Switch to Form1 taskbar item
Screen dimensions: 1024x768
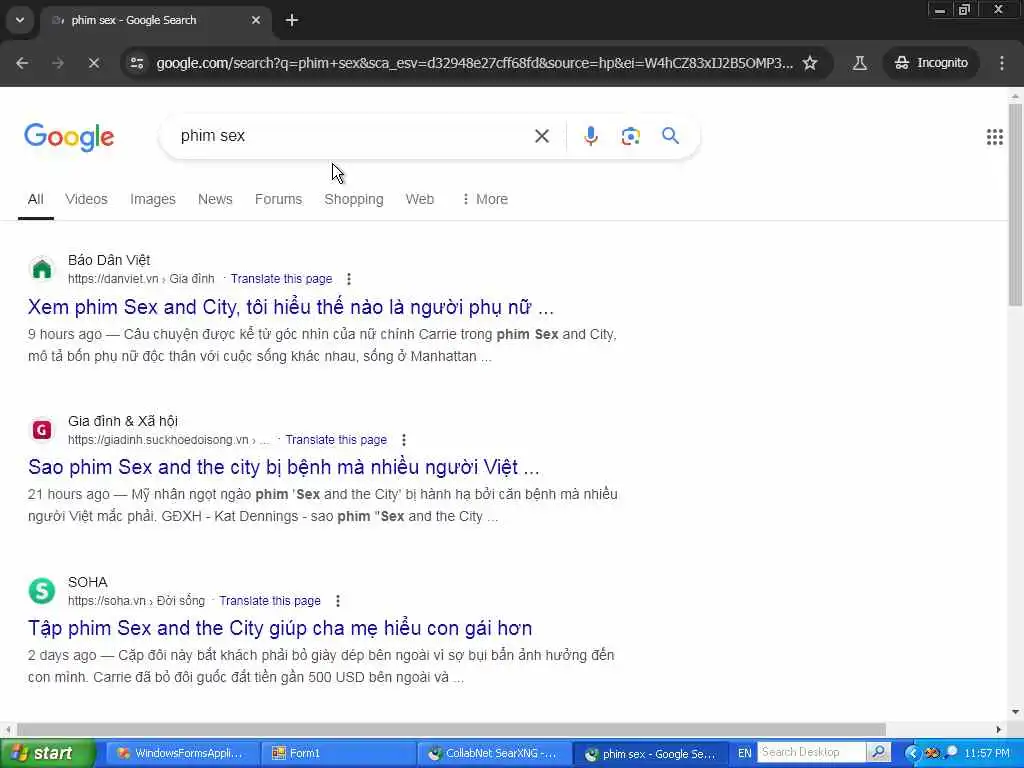tap(338, 754)
